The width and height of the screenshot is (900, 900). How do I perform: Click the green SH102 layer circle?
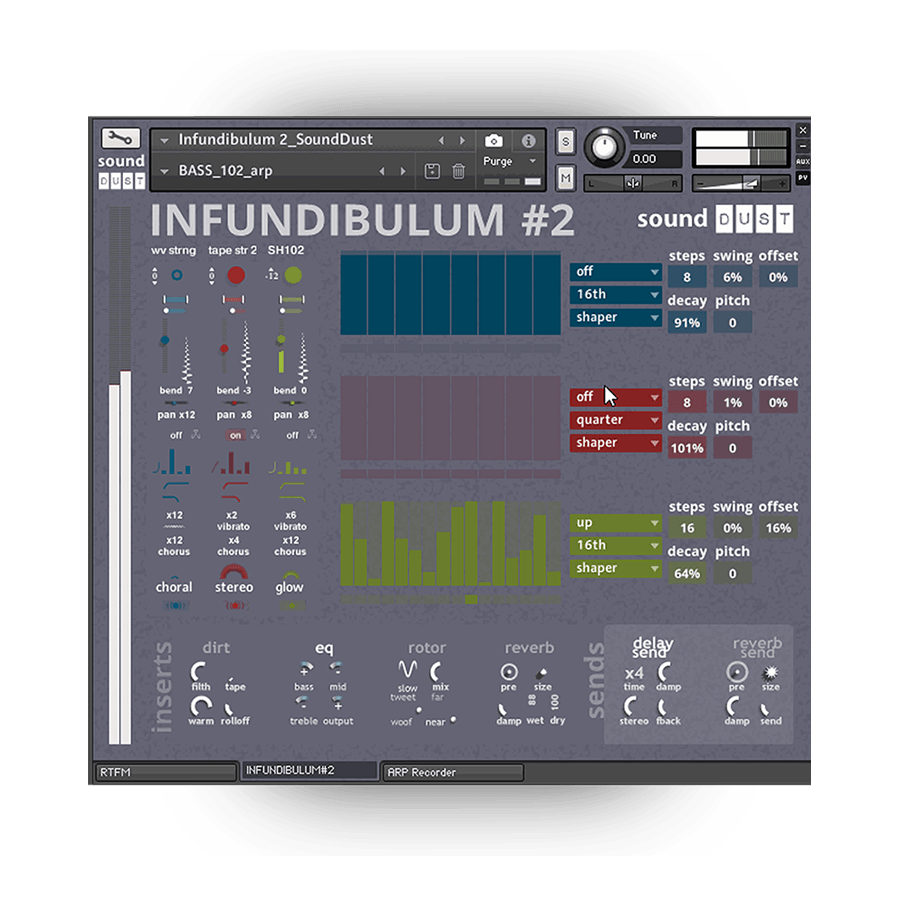(x=293, y=275)
